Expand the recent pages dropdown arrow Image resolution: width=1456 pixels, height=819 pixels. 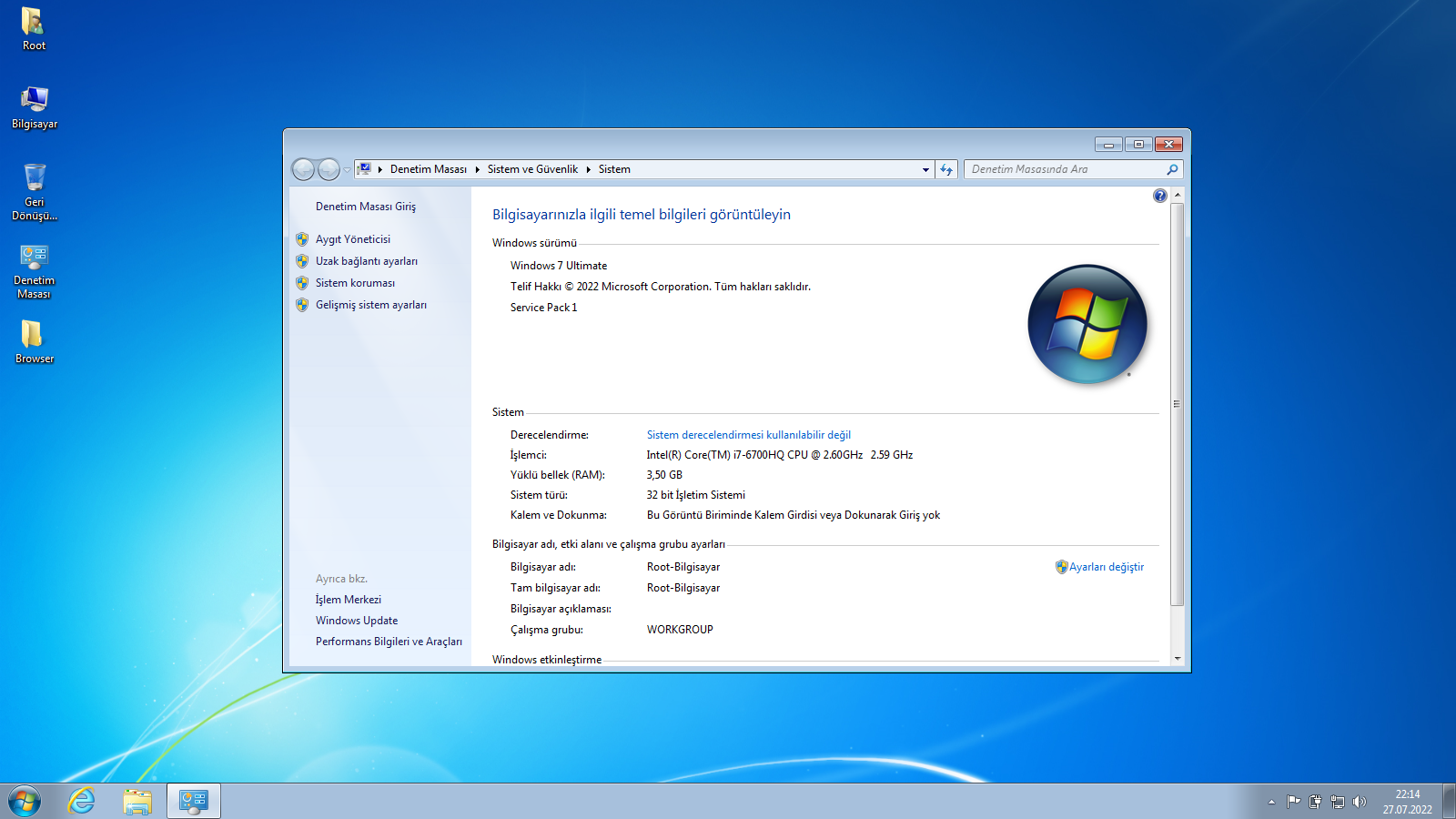[x=347, y=170]
